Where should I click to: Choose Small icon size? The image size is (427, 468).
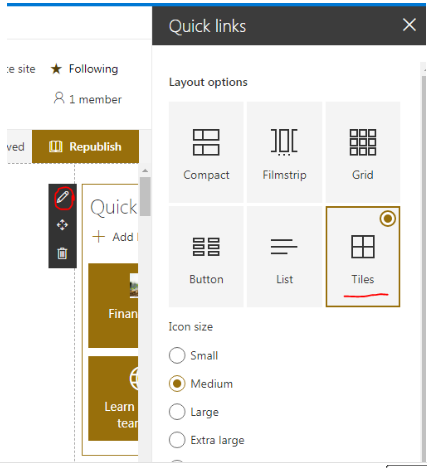click(x=177, y=355)
